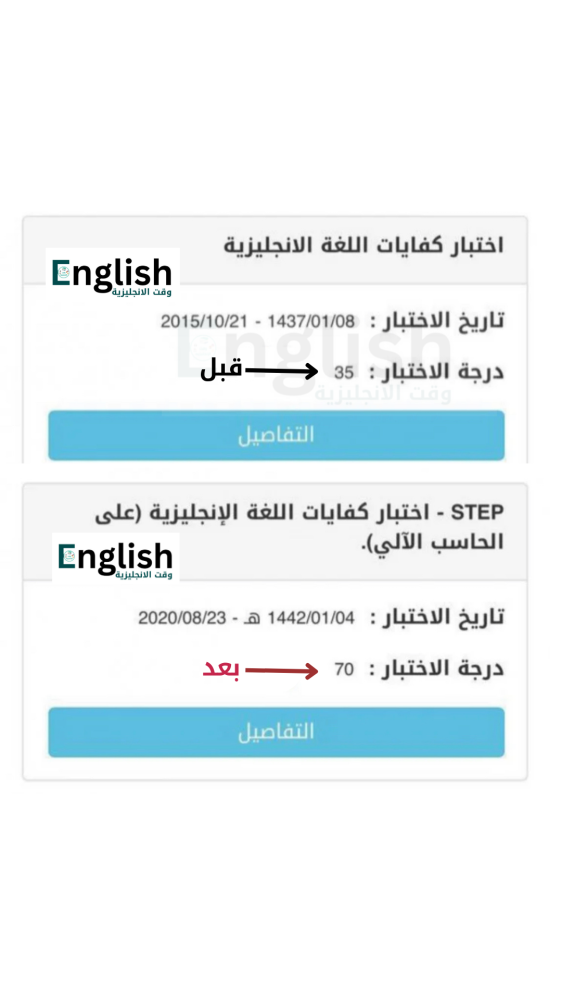The image size is (562, 1000).
Task: Select the Hijri date 1442/01/04
Action: pyautogui.click(x=311, y=617)
